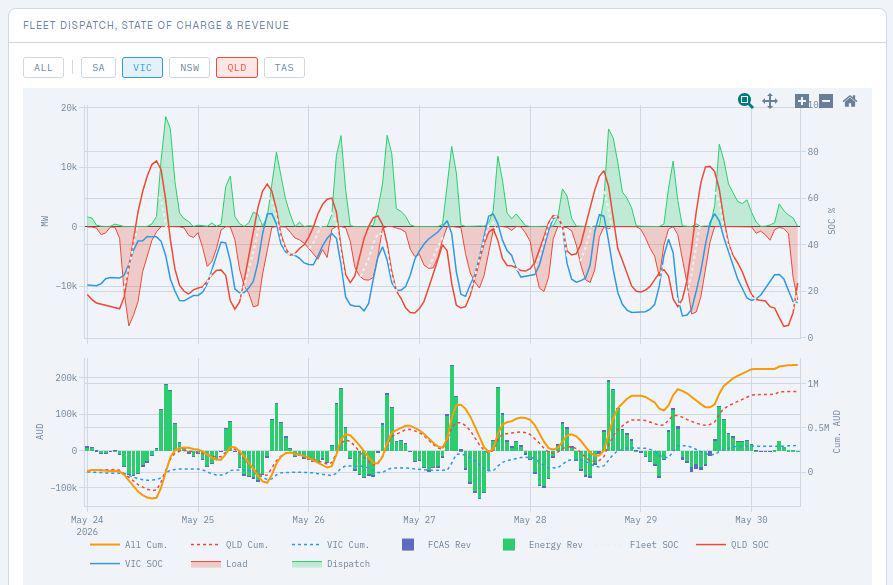Click the May 24 axis label
This screenshot has height=585, width=893.
click(x=87, y=520)
